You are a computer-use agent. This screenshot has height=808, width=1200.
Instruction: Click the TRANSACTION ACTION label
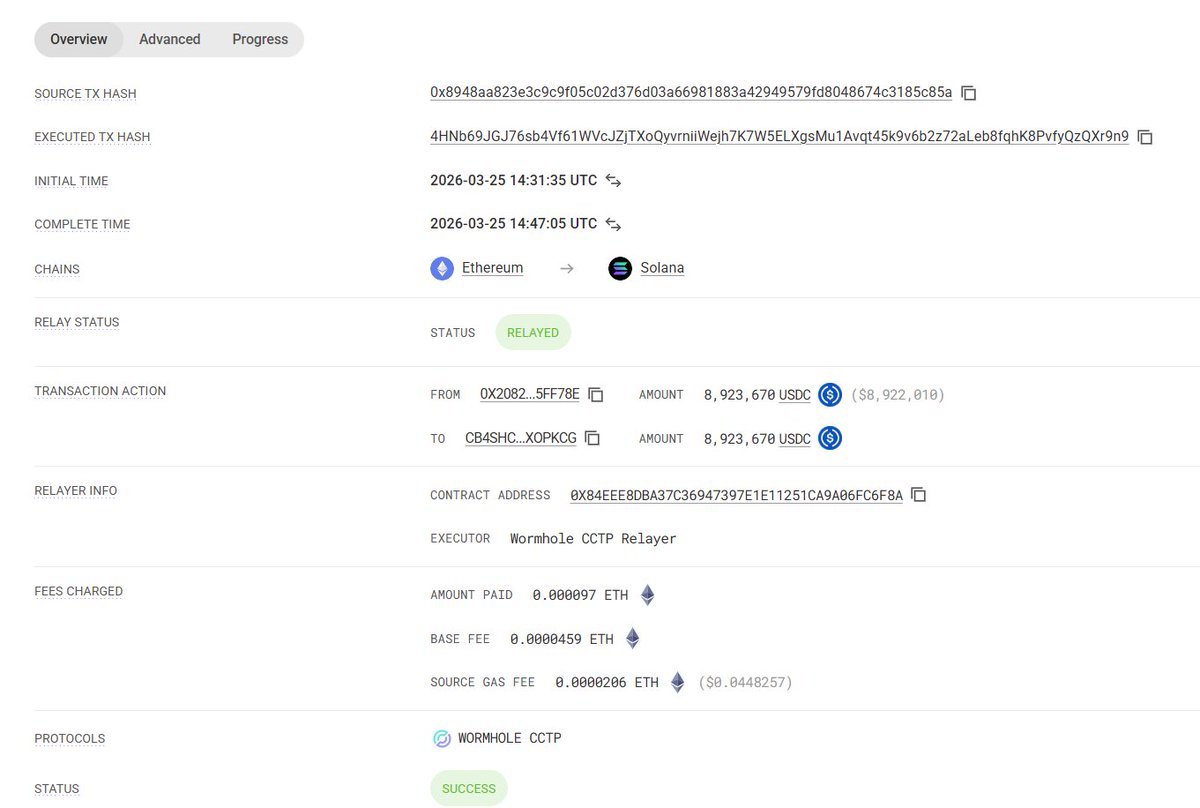[x=100, y=391]
